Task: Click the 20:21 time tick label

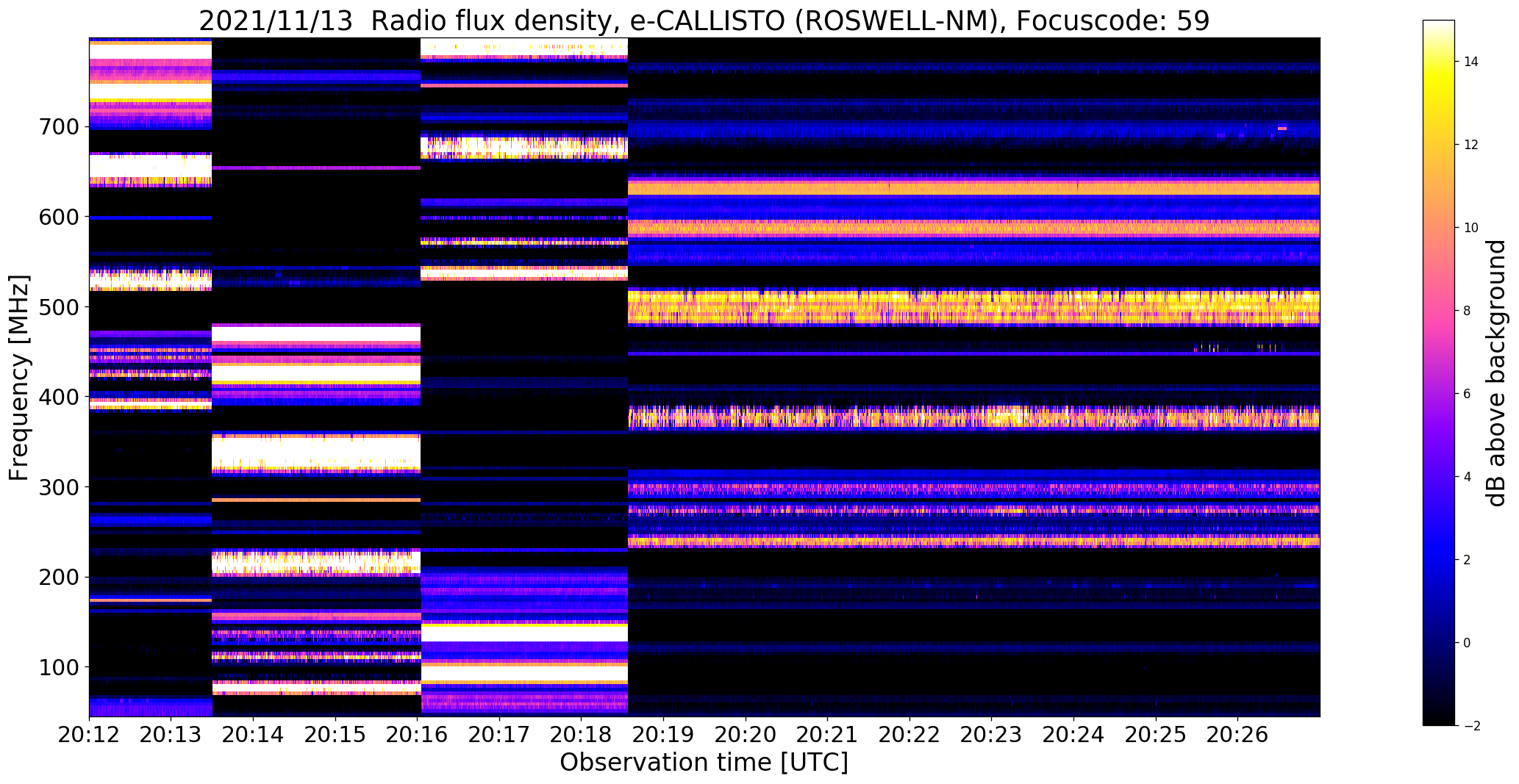Action: [x=827, y=733]
